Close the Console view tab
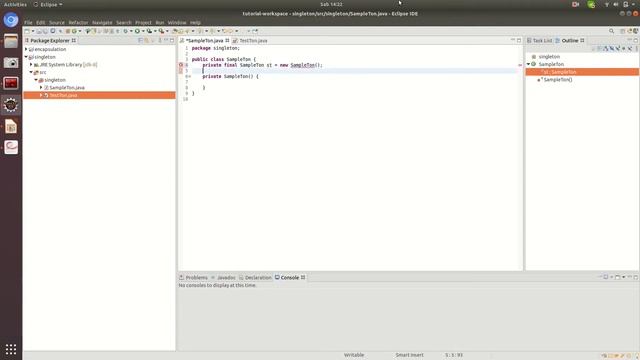The width and height of the screenshot is (640, 360). [303, 277]
